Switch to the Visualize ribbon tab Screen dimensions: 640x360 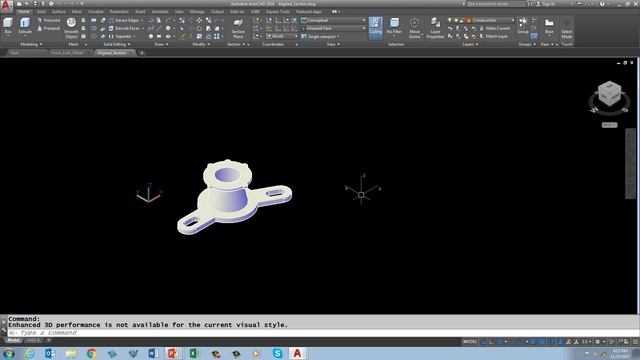[x=96, y=12]
